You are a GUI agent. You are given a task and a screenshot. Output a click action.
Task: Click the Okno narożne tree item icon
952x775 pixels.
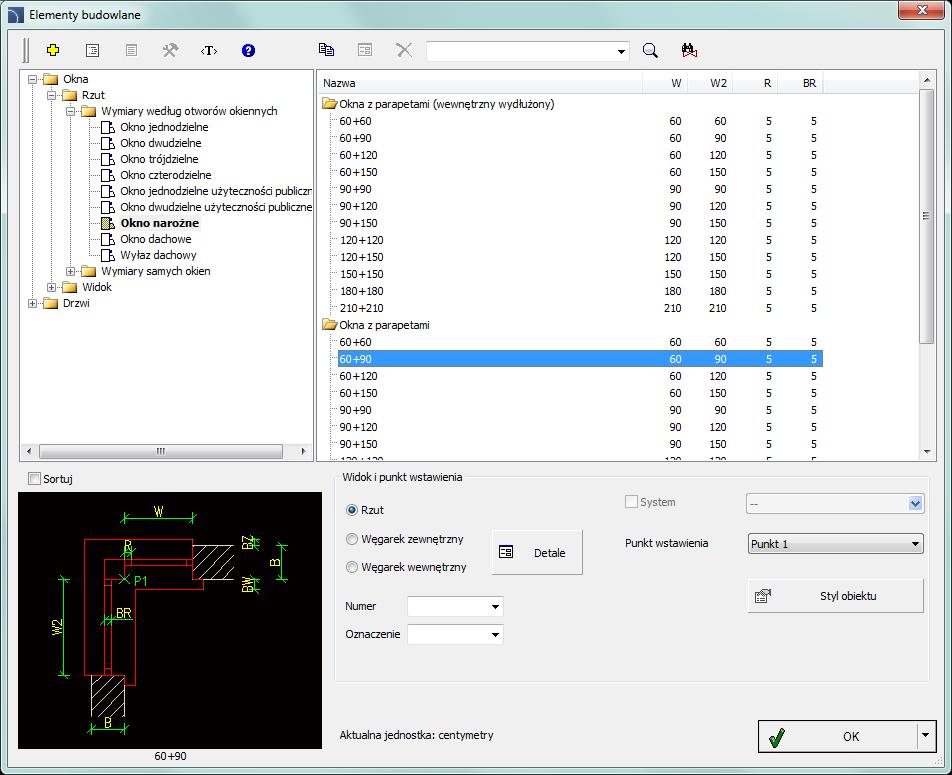[107, 223]
